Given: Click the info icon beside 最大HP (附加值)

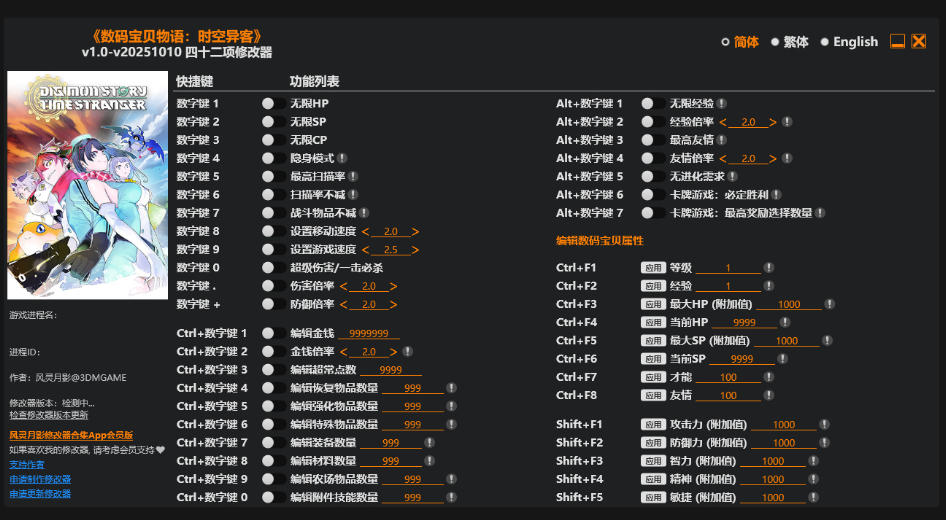Looking at the screenshot, I should (830, 304).
